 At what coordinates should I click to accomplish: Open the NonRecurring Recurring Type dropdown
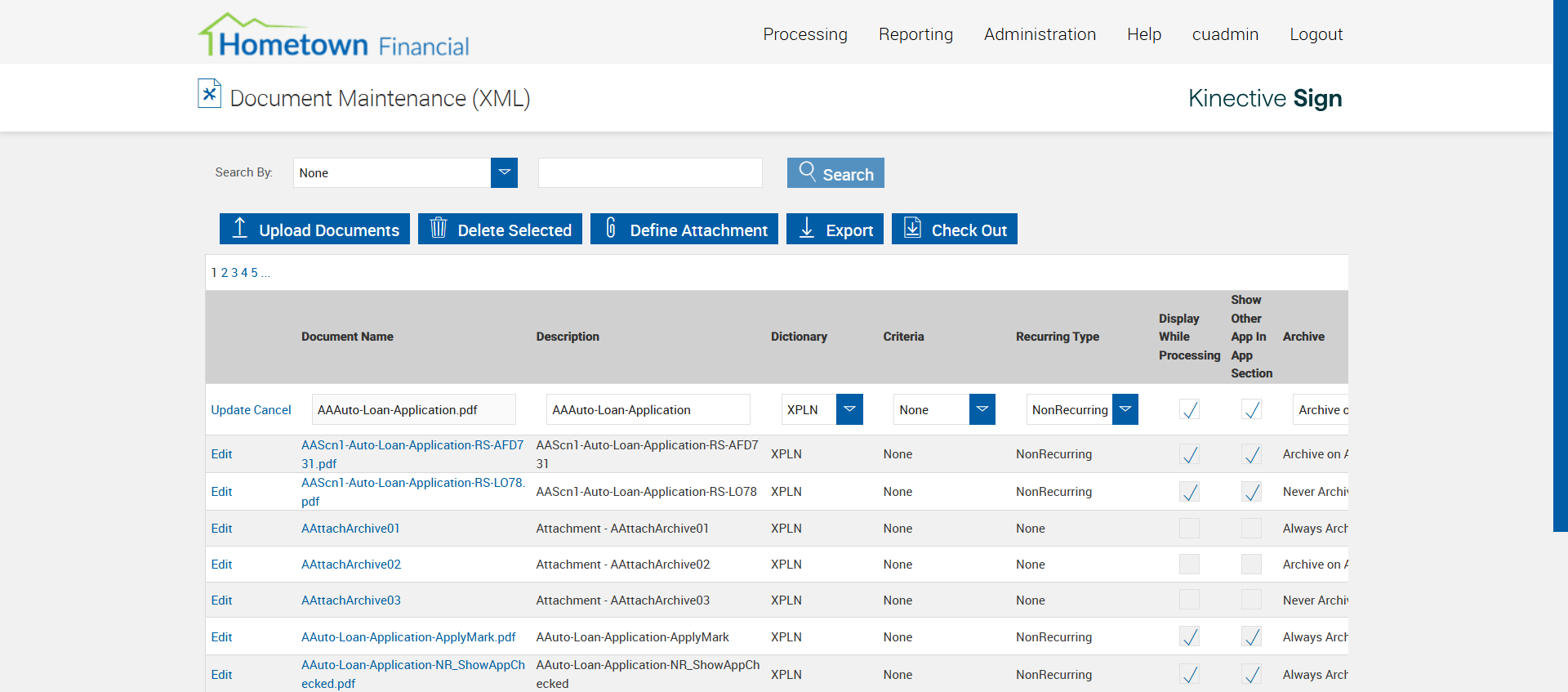pyautogui.click(x=1125, y=409)
